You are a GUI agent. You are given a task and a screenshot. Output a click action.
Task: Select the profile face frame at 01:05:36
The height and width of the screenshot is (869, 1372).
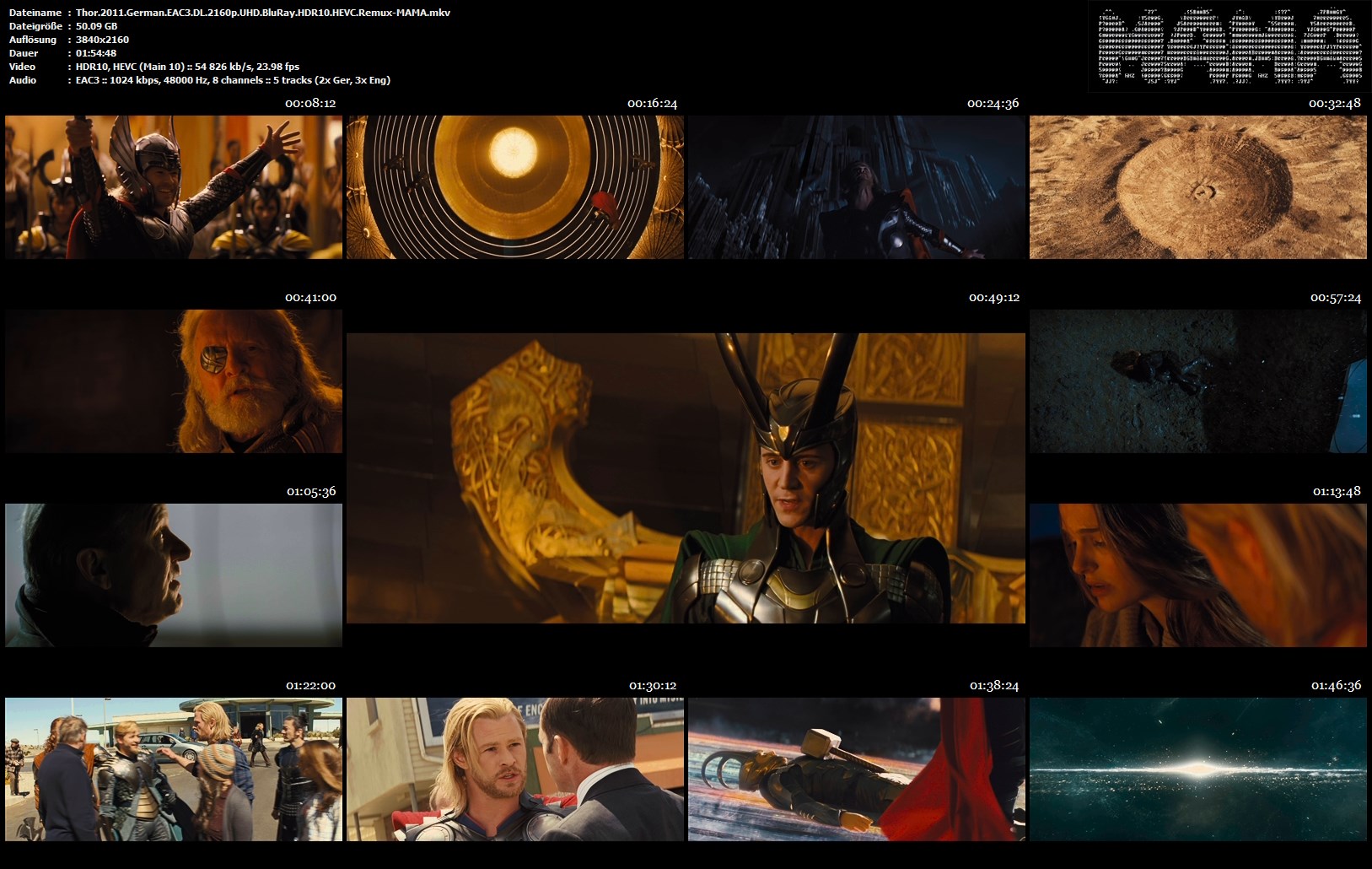pos(174,575)
